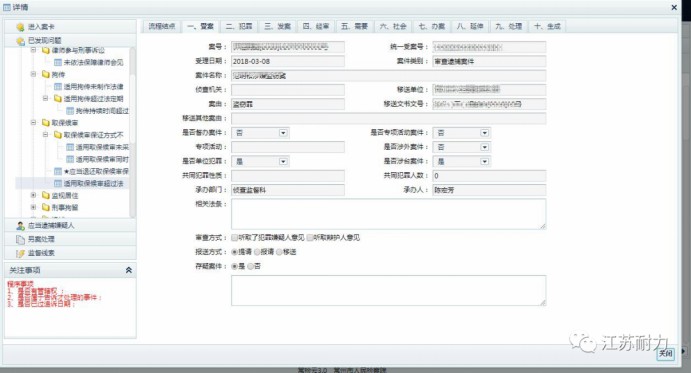Select 报请 radio option for 报送方式
Image resolution: width=691 pixels, height=373 pixels.
click(x=257, y=252)
